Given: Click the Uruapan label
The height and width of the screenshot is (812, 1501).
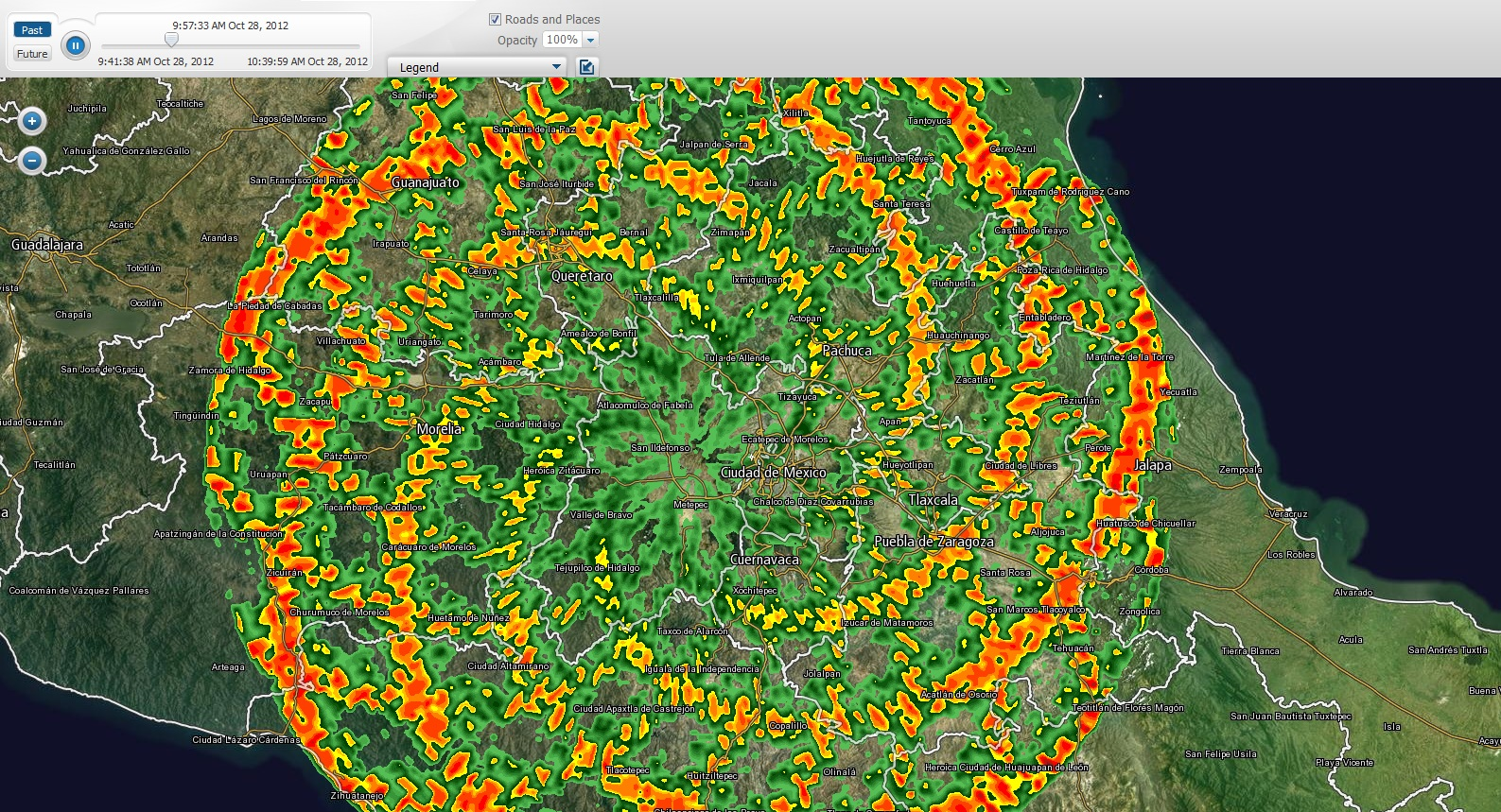Looking at the screenshot, I should click(269, 475).
